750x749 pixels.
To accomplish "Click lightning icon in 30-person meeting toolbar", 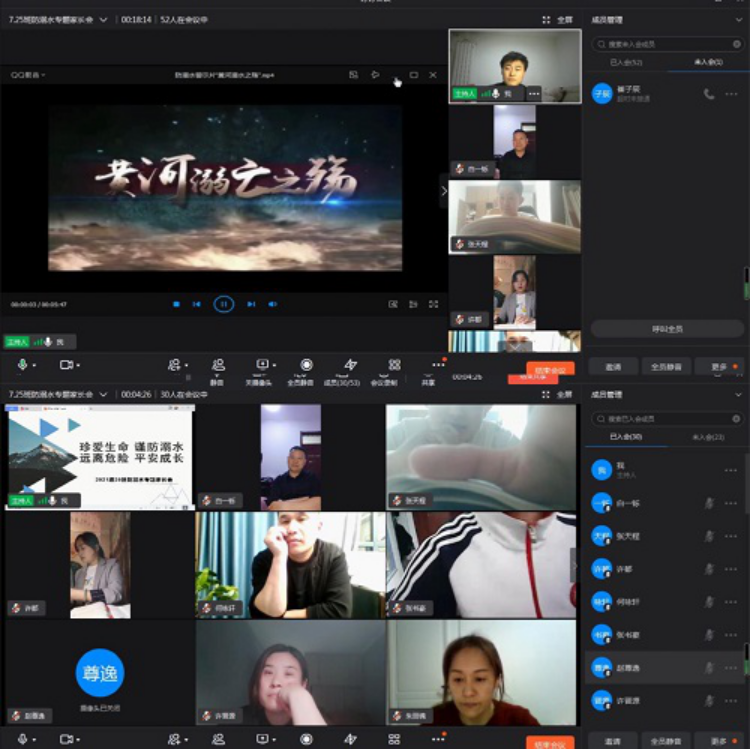I will 351,739.
